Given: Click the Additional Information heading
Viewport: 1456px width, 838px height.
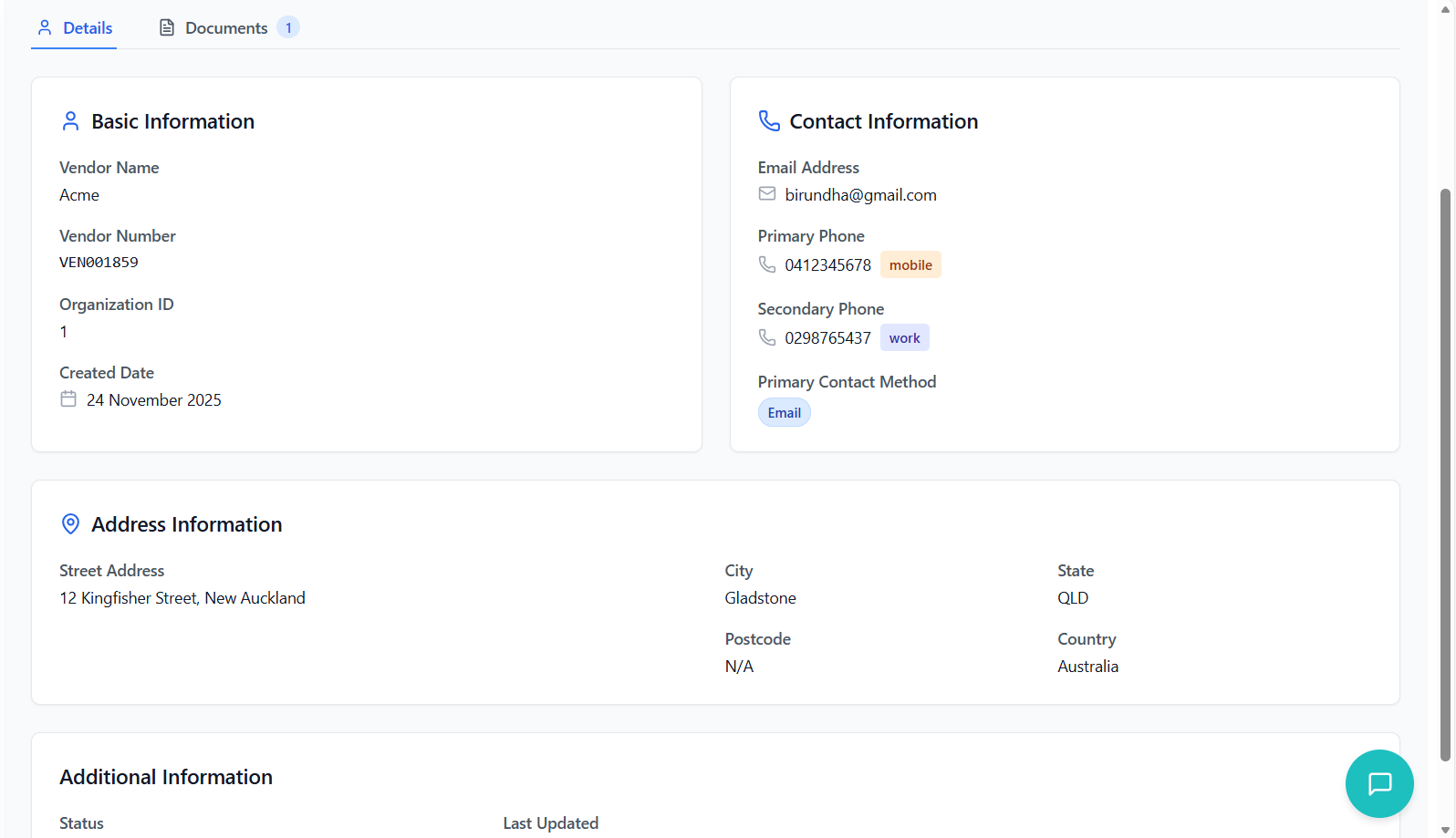Looking at the screenshot, I should pyautogui.click(x=166, y=777).
